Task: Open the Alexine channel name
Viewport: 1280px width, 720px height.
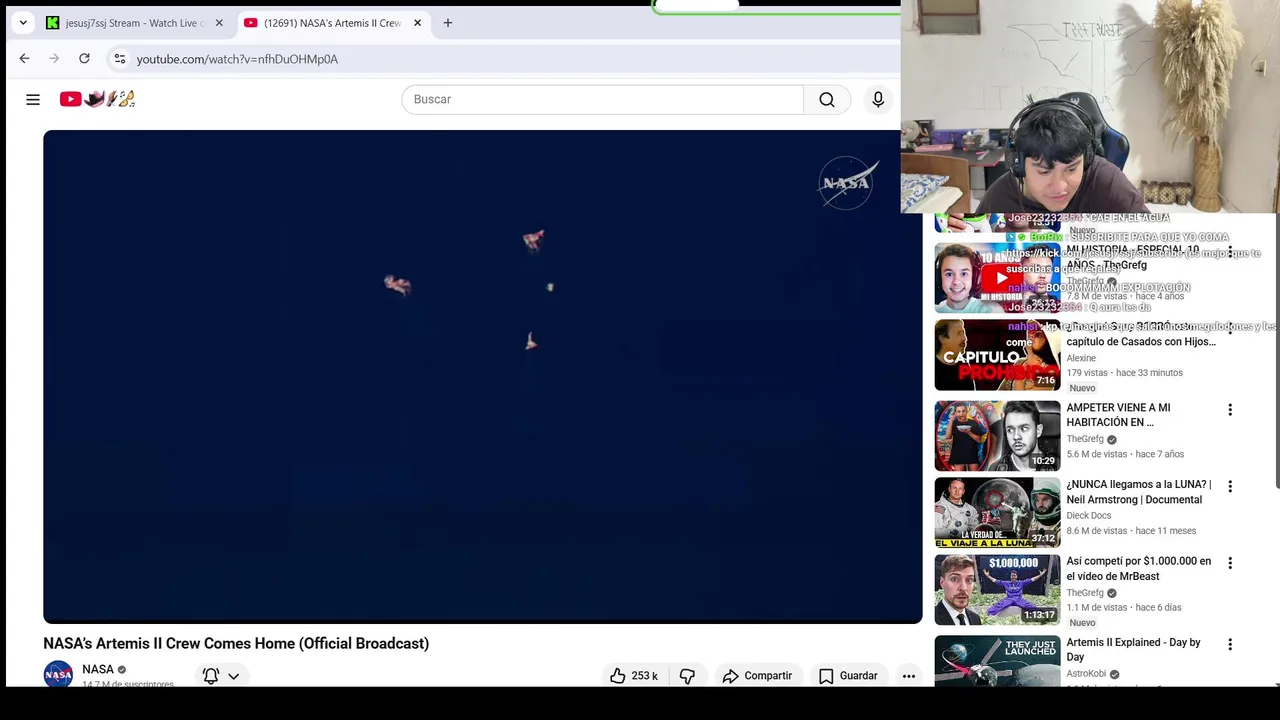Action: (x=1081, y=358)
